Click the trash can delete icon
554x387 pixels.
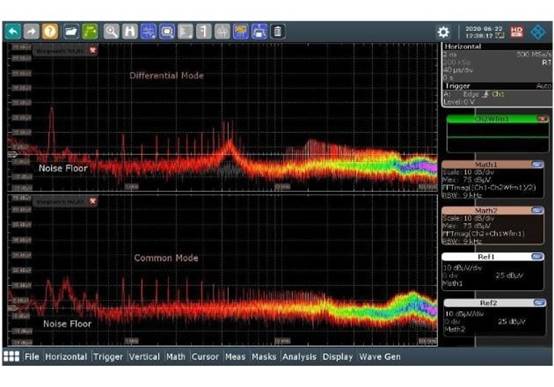(x=278, y=32)
